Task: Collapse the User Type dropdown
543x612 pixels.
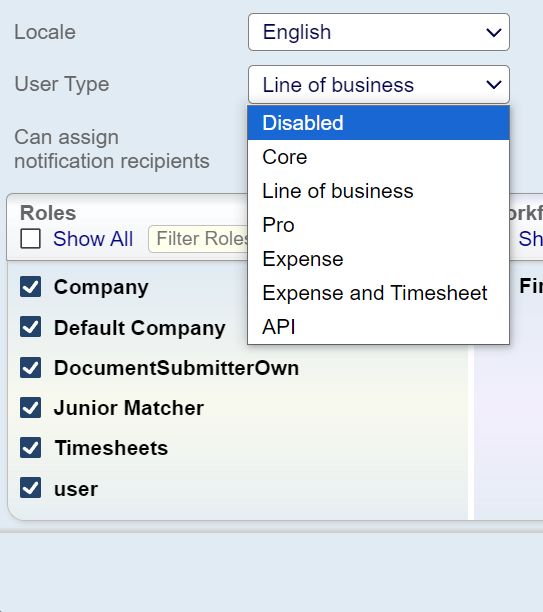Action: click(x=379, y=84)
